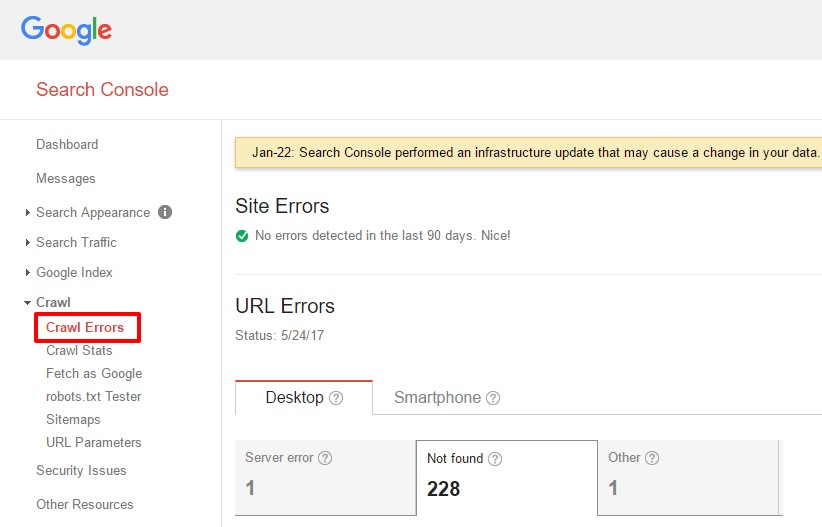822x527 pixels.
Task: Open Sitemaps page
Action: [x=73, y=420]
